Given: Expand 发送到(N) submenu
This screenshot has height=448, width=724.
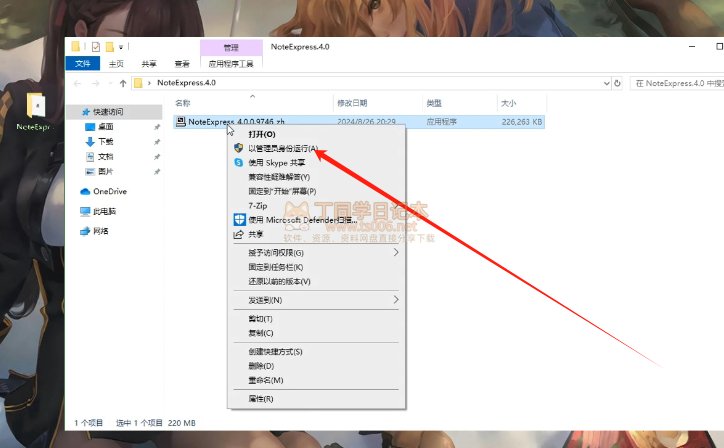Looking at the screenshot, I should (396, 300).
